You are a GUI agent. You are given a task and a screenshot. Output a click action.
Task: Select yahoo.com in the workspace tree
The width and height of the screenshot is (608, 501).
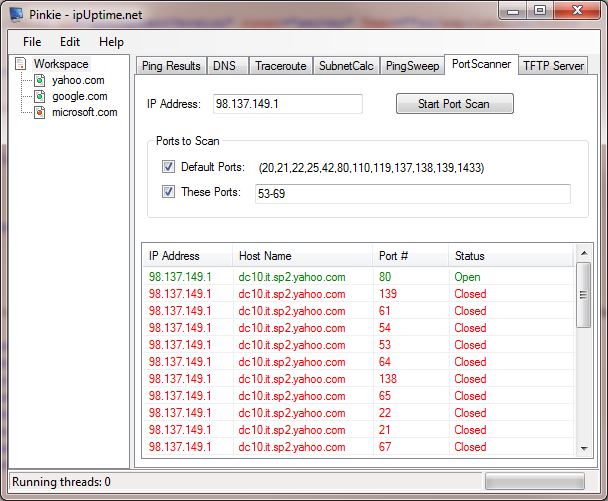tap(78, 80)
